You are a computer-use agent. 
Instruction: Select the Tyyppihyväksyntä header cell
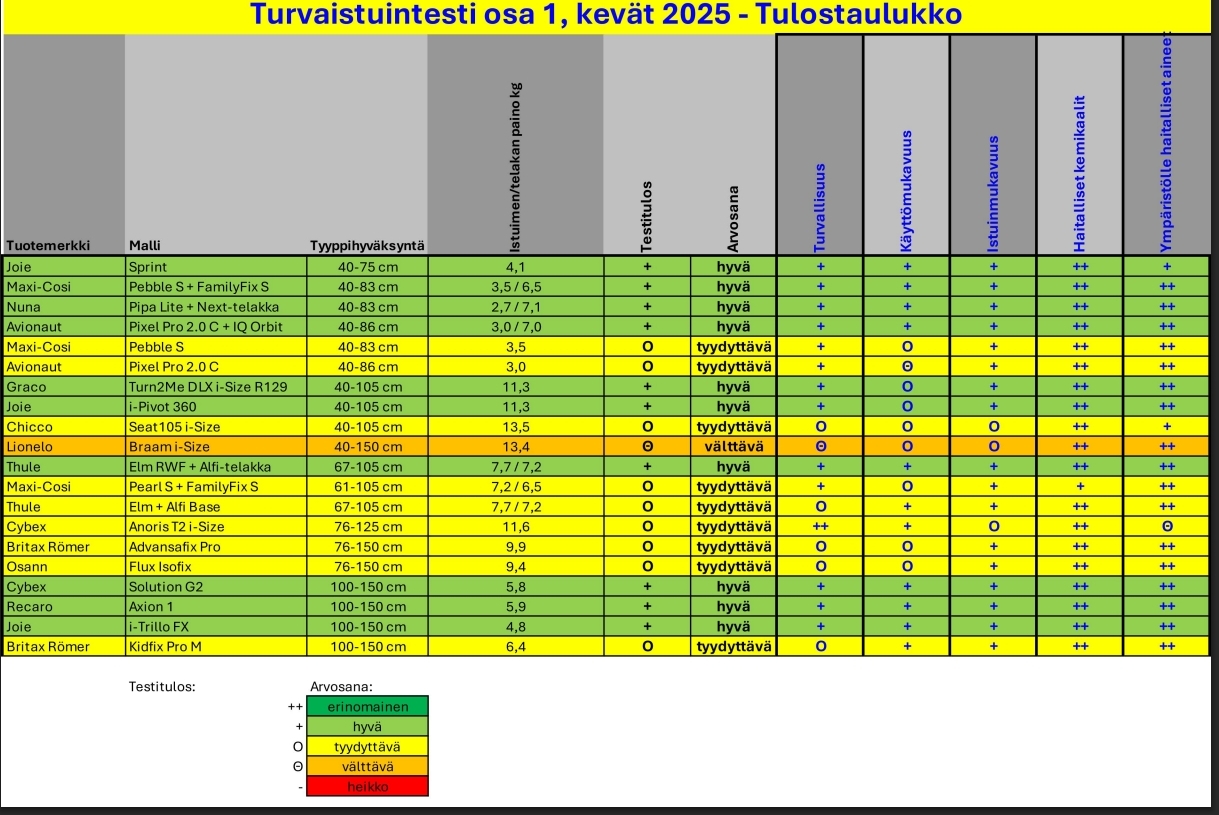367,245
